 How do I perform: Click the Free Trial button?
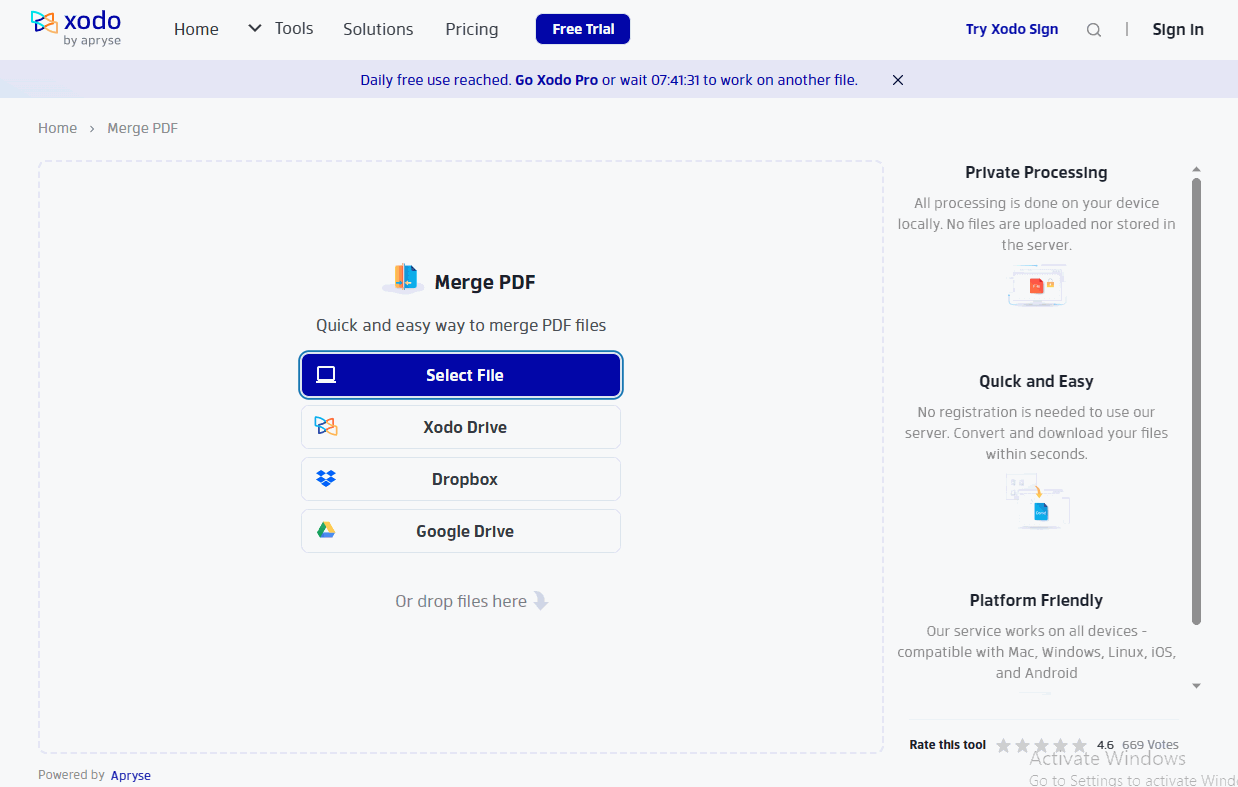coord(582,29)
